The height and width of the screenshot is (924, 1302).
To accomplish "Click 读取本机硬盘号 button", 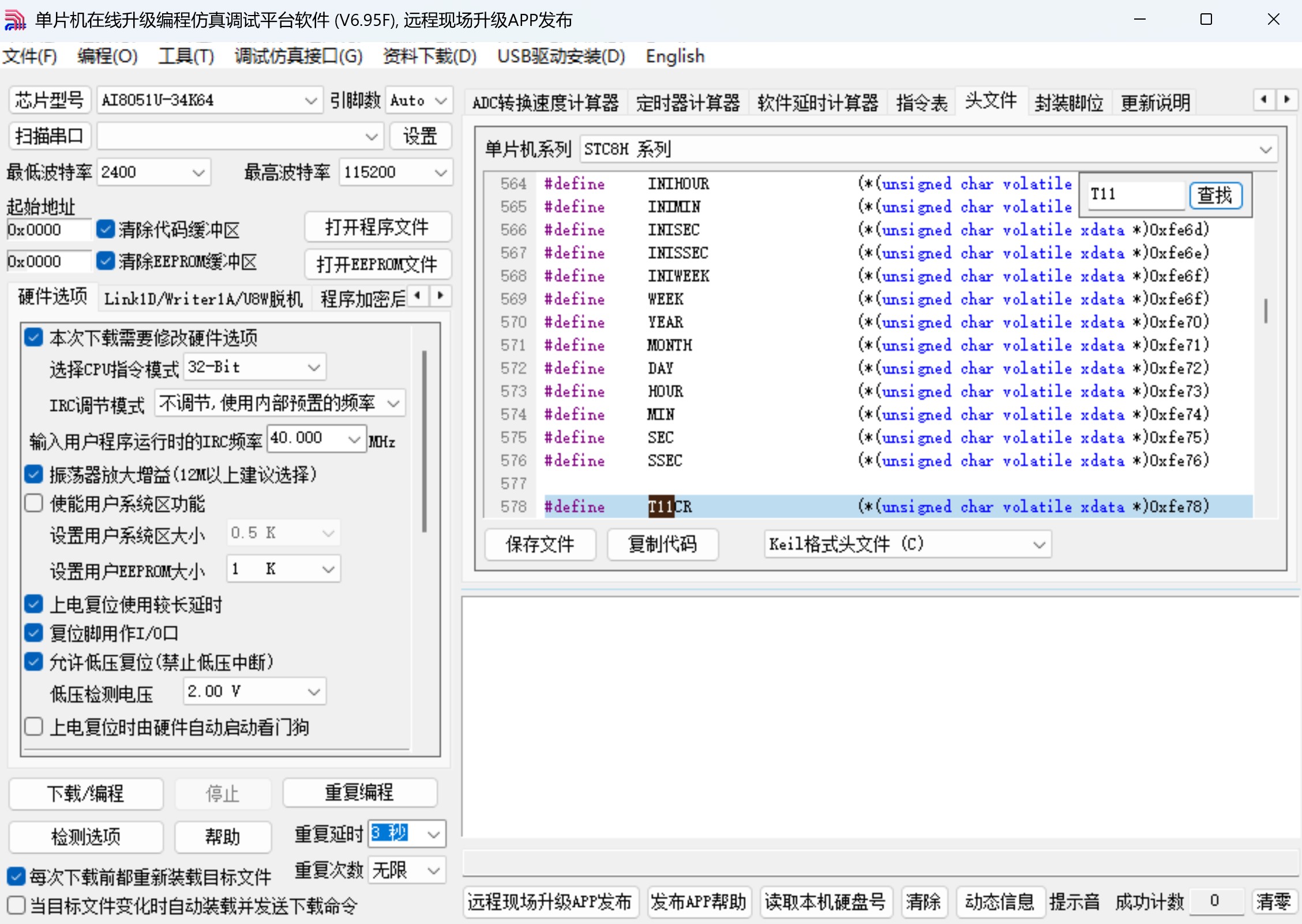I will (825, 902).
